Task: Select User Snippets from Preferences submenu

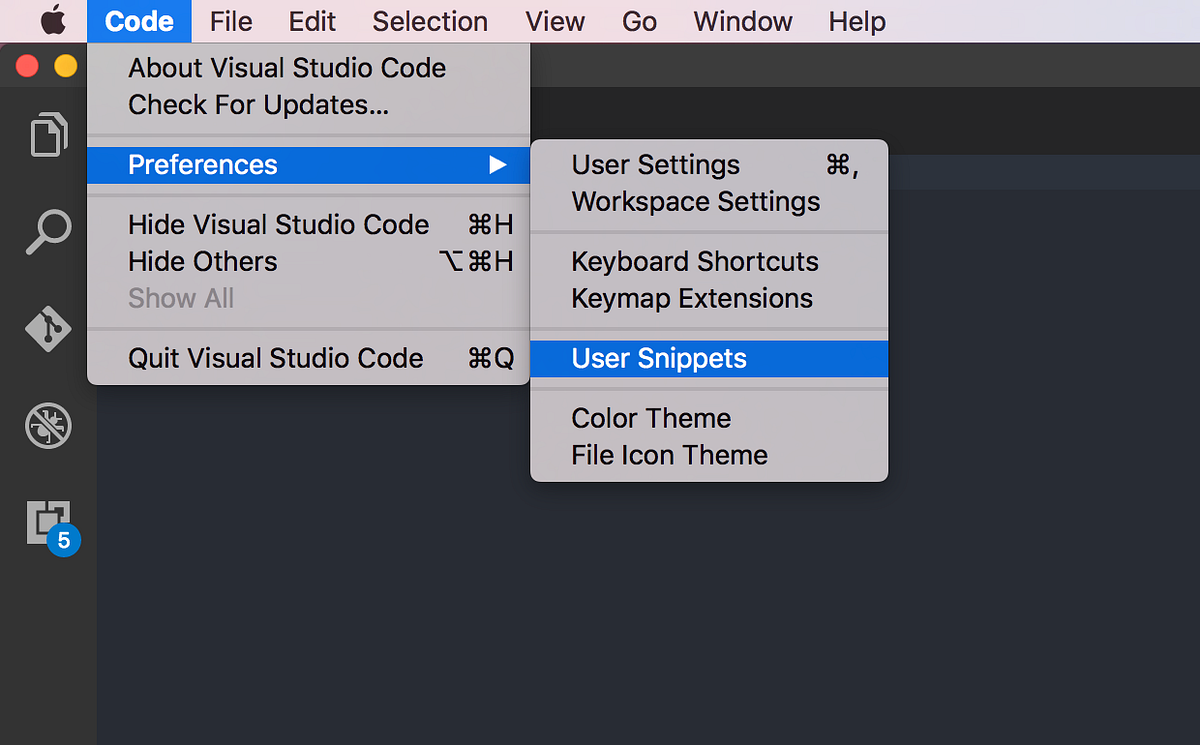Action: (659, 359)
